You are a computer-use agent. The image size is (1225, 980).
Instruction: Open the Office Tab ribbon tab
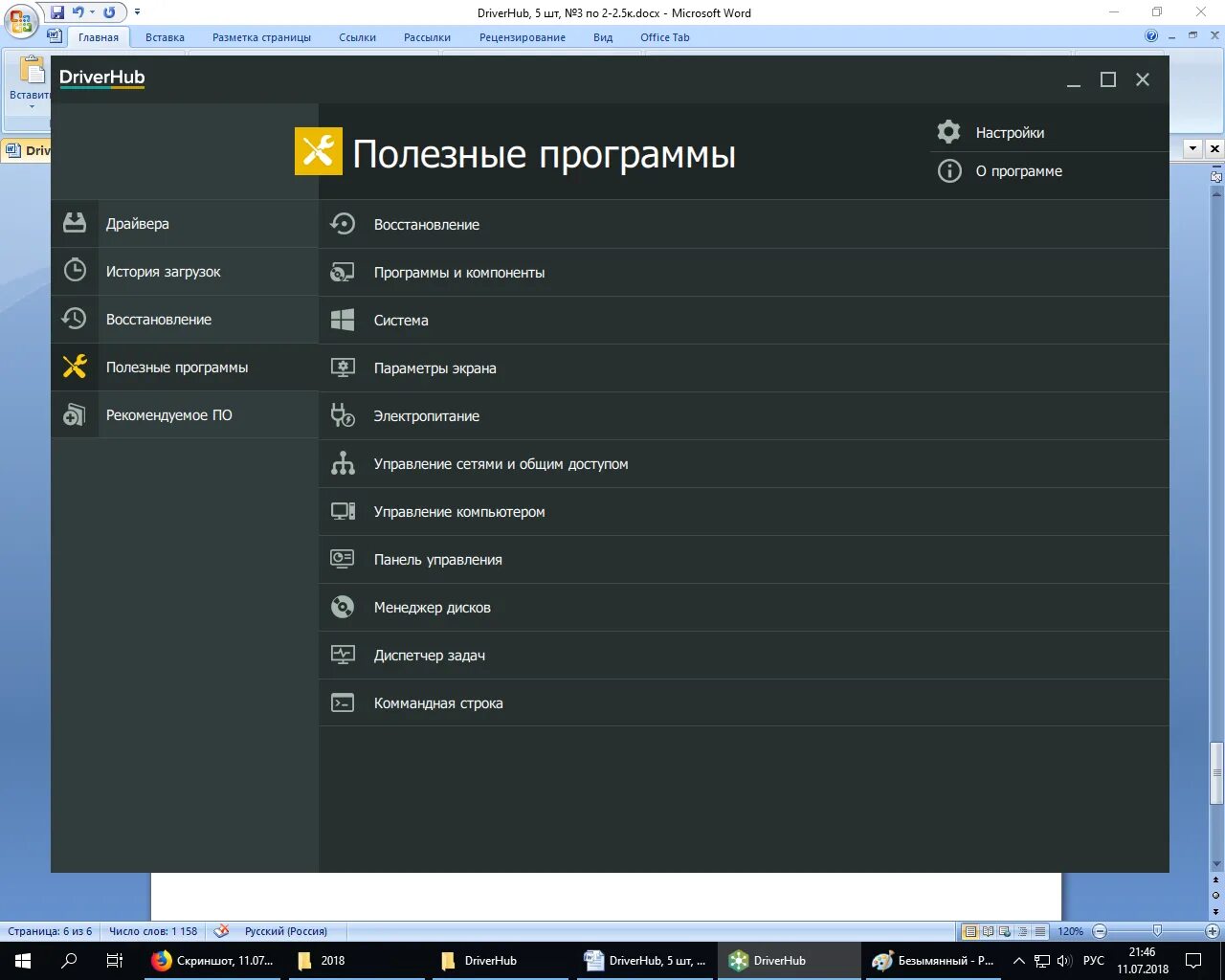(x=664, y=37)
